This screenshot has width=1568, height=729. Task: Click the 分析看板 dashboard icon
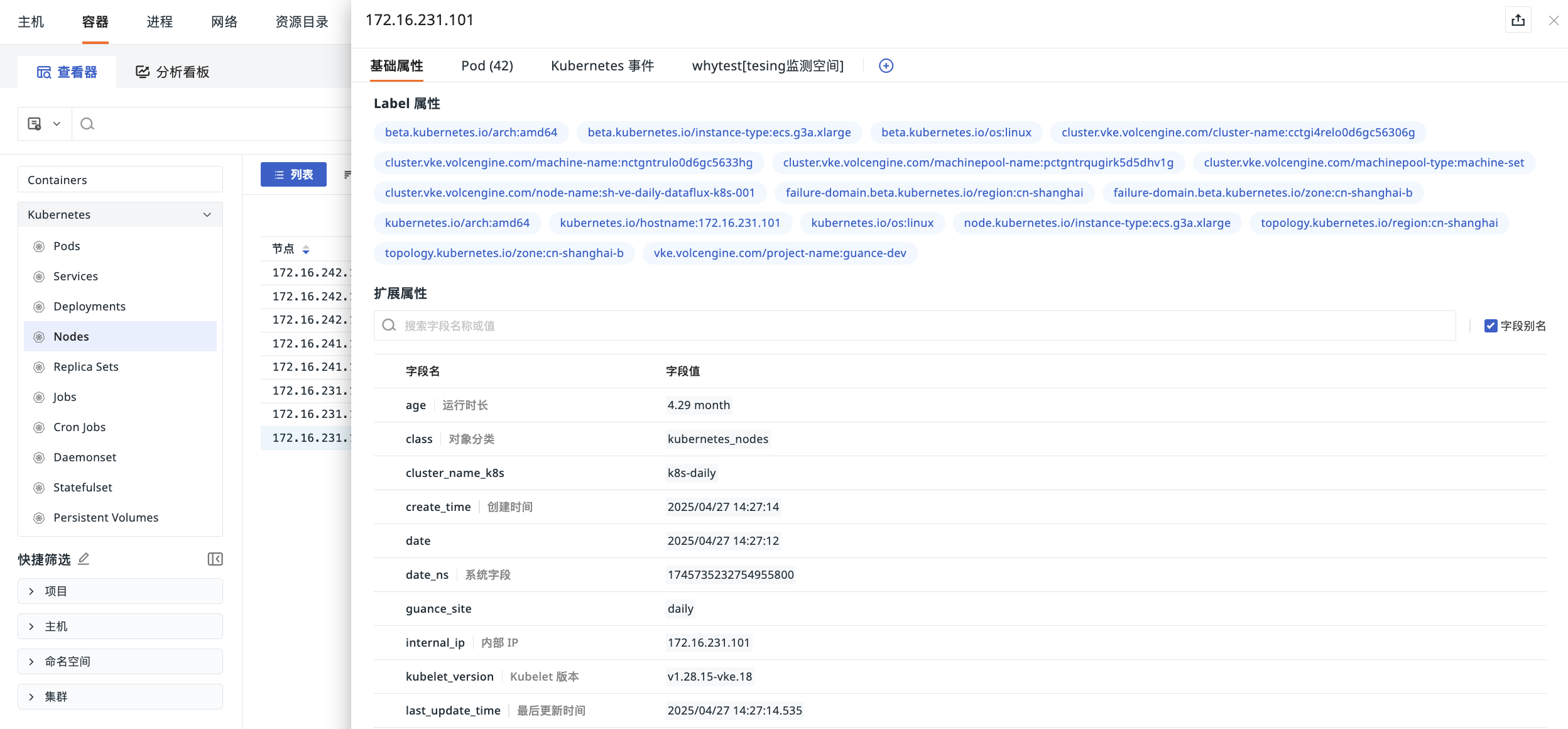(143, 72)
